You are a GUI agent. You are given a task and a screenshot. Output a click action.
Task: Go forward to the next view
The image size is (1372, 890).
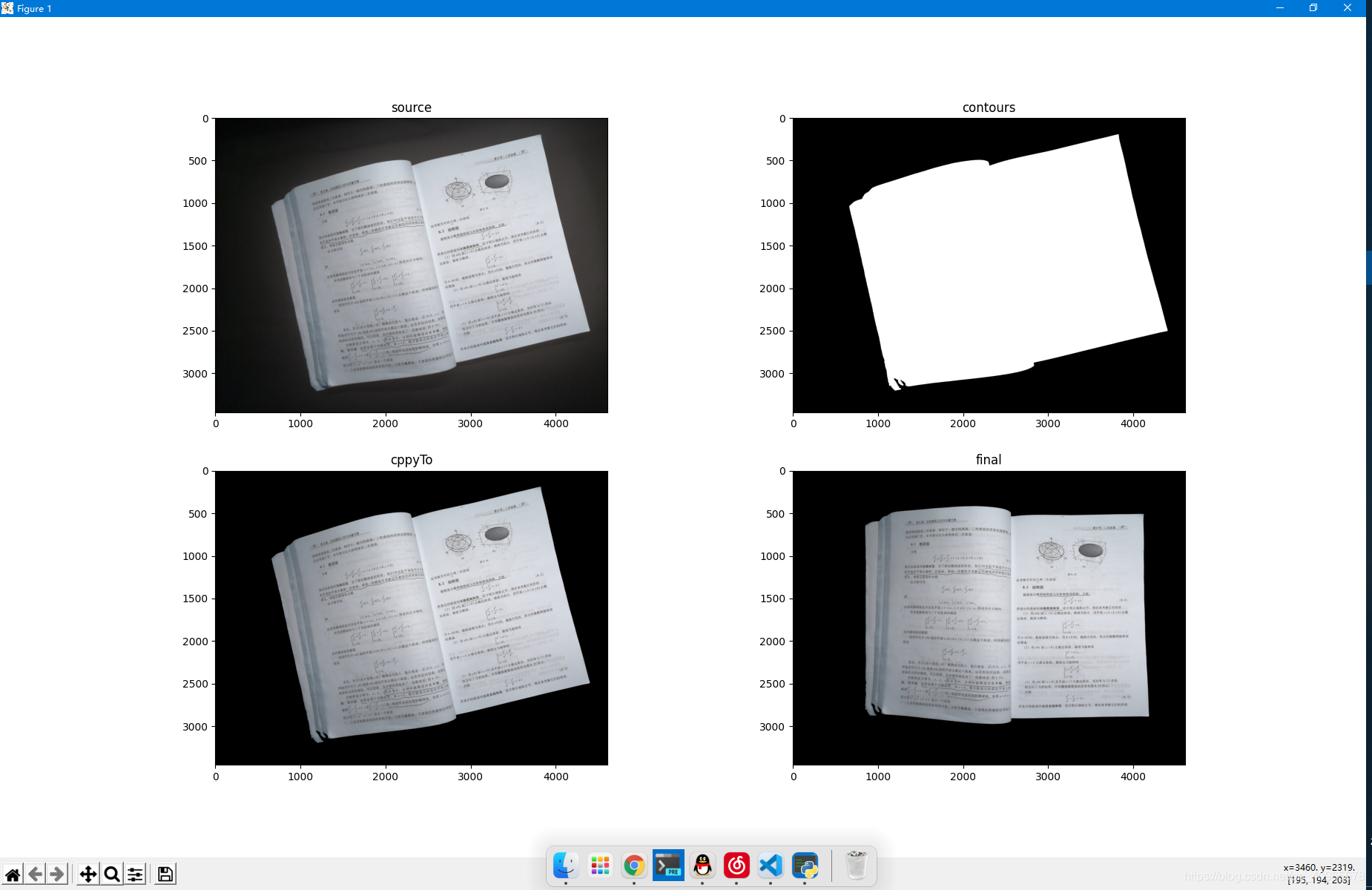[x=57, y=874]
